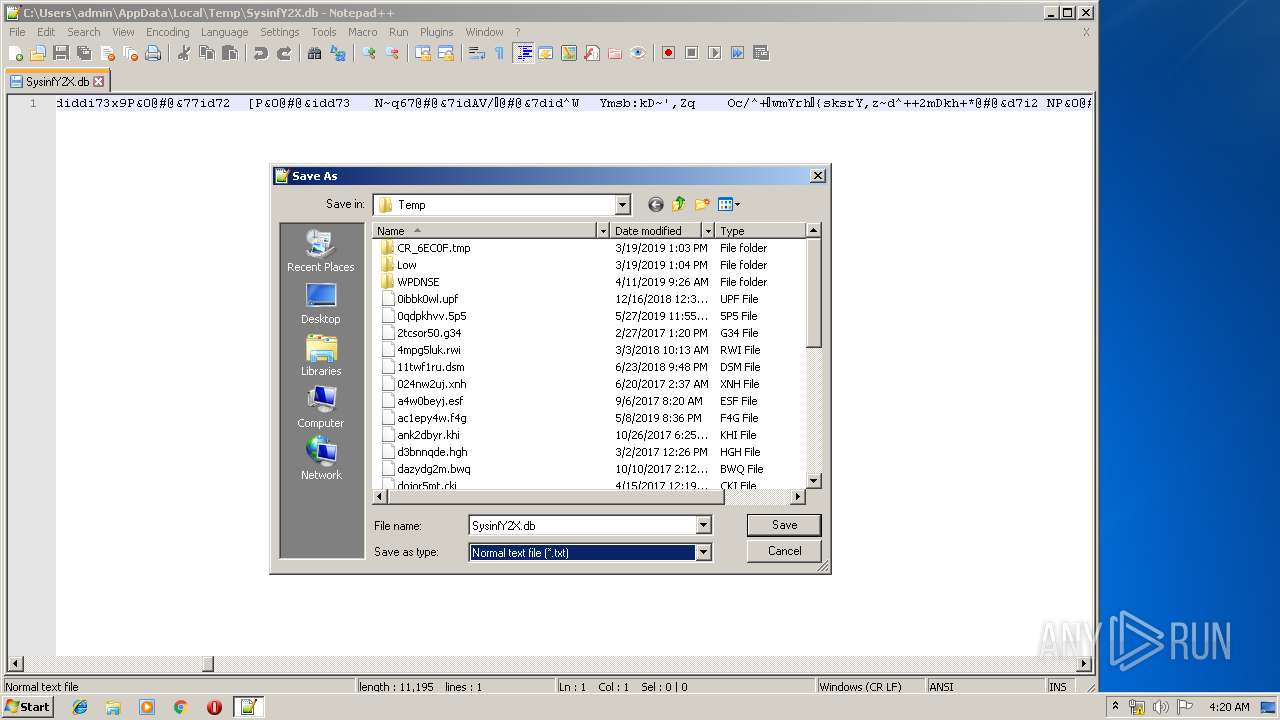1280x720 pixels.
Task: Click the Close document toolbar icon
Action: (x=107, y=53)
